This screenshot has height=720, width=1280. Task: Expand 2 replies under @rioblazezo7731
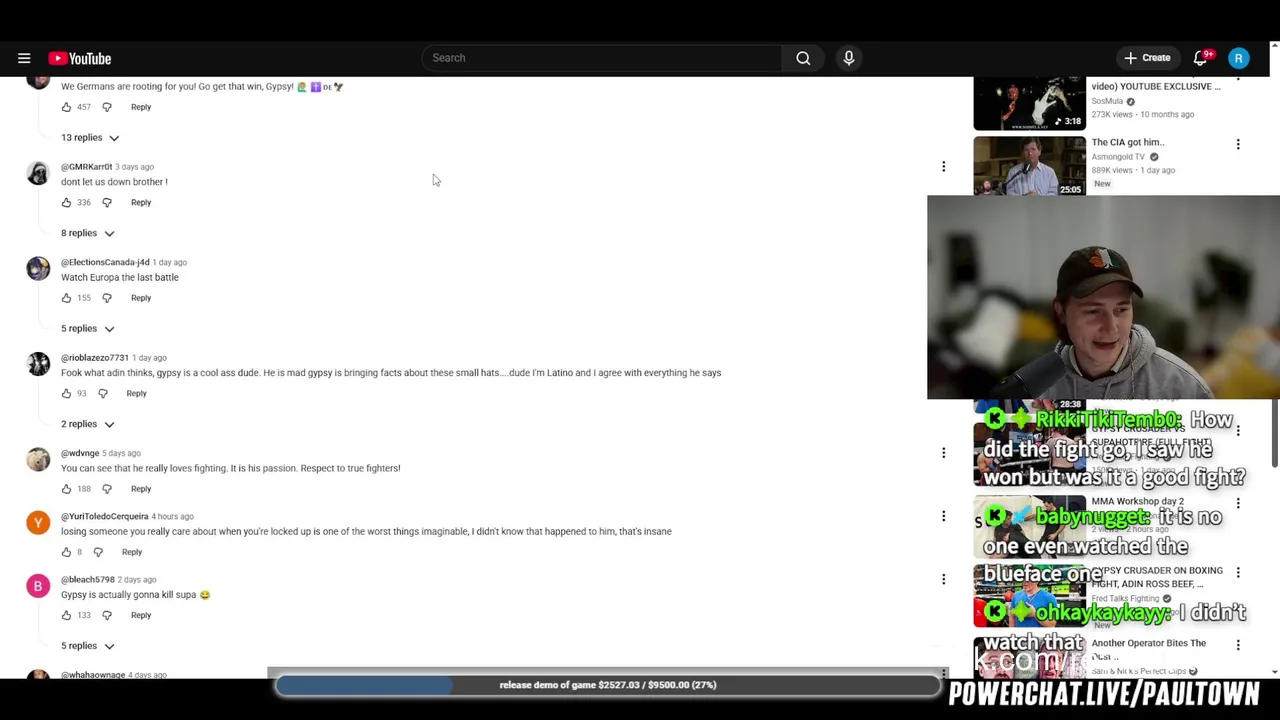(87, 424)
